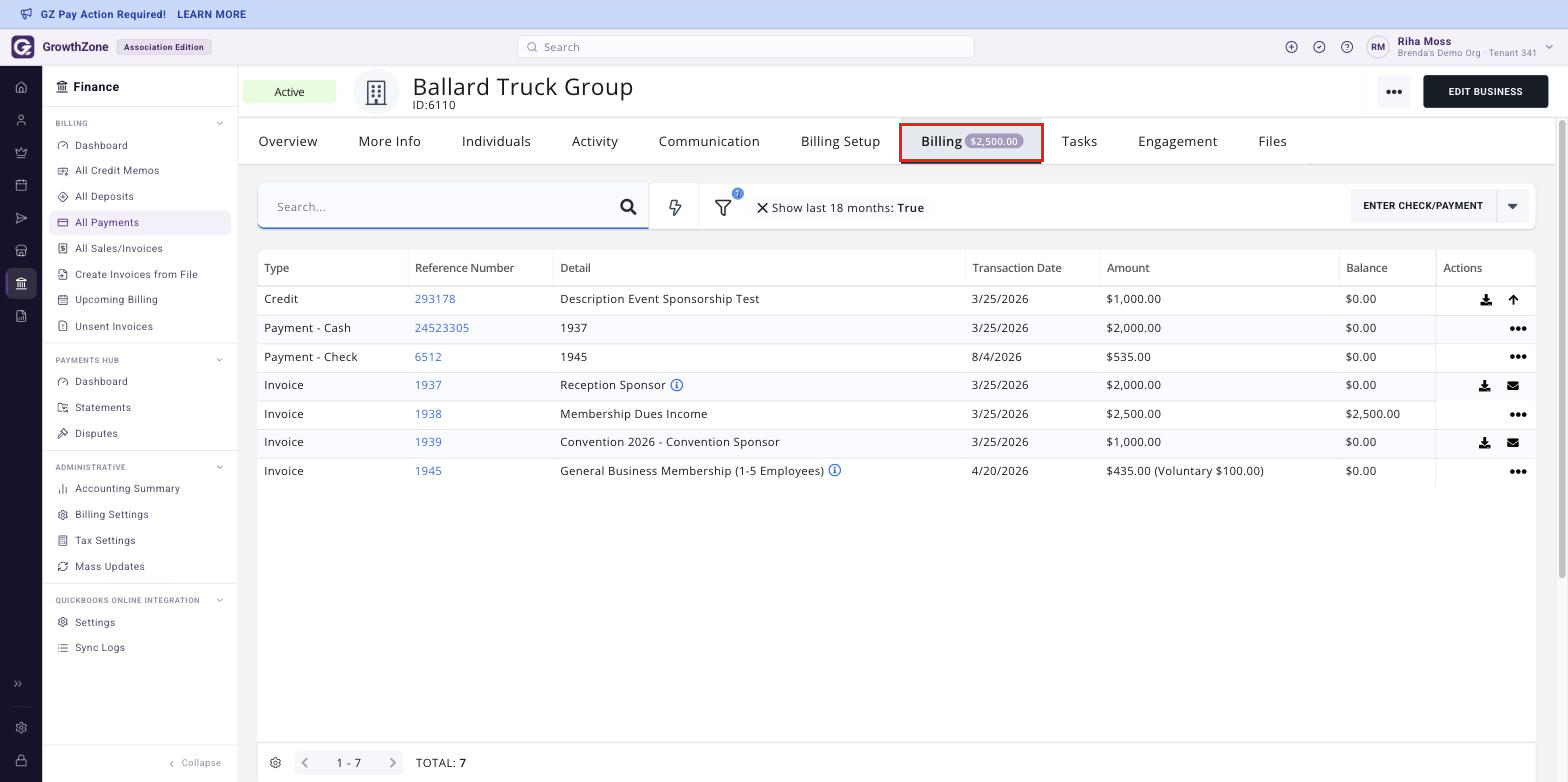Screen dimensions: 1568x782
Task: Open the three-dot menu beside Edit Business
Action: (1394, 92)
